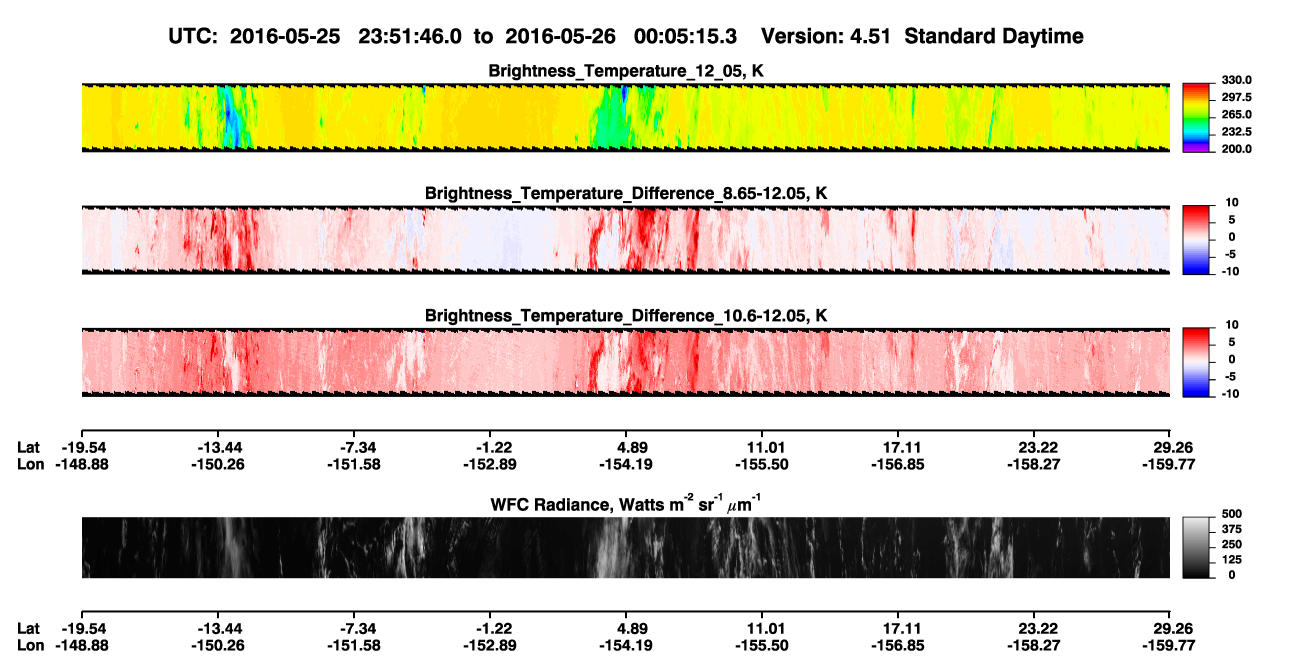Click Lon value -159.77 on the bottom axis below WFC Radiance
1300x667 pixels.
point(1169,645)
